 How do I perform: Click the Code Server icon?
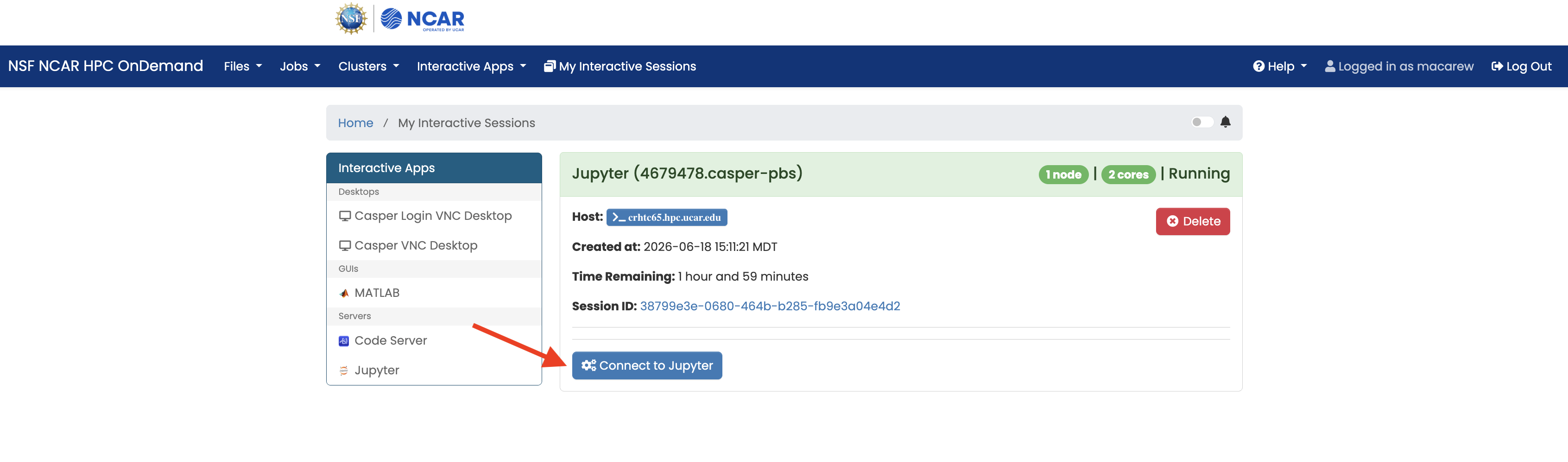[x=344, y=341]
